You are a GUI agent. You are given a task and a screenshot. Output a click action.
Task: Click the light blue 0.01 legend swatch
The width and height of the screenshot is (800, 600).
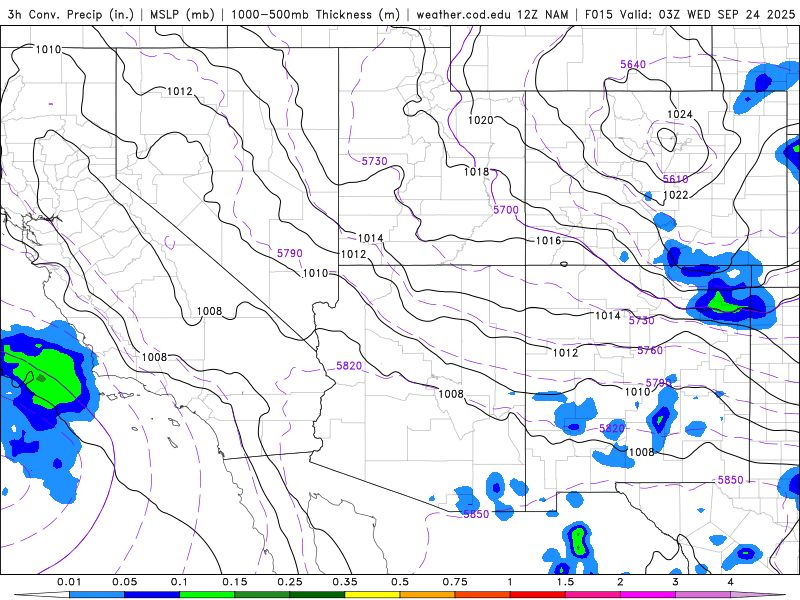click(x=97, y=595)
